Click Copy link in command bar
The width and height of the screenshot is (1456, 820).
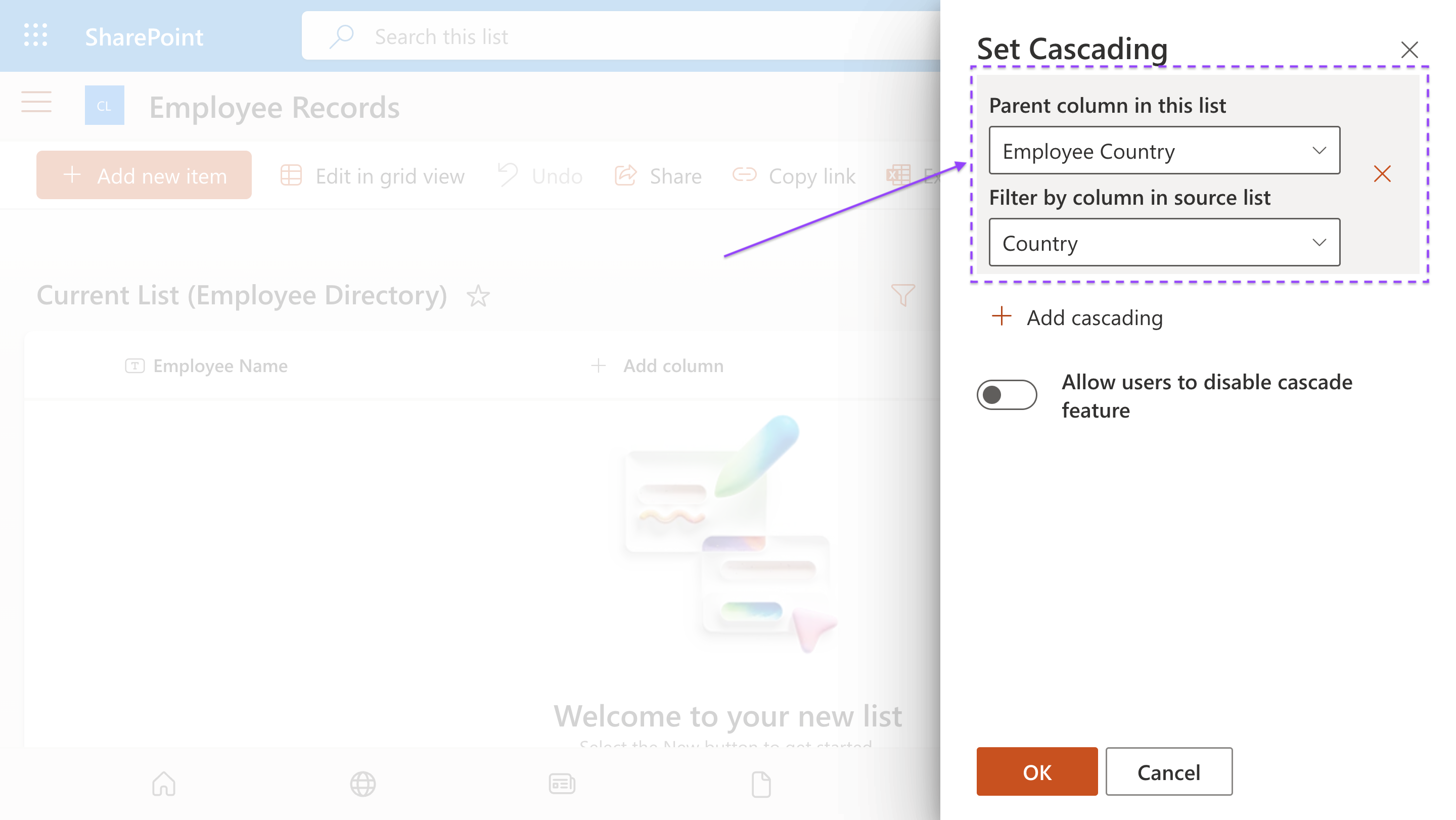point(794,176)
